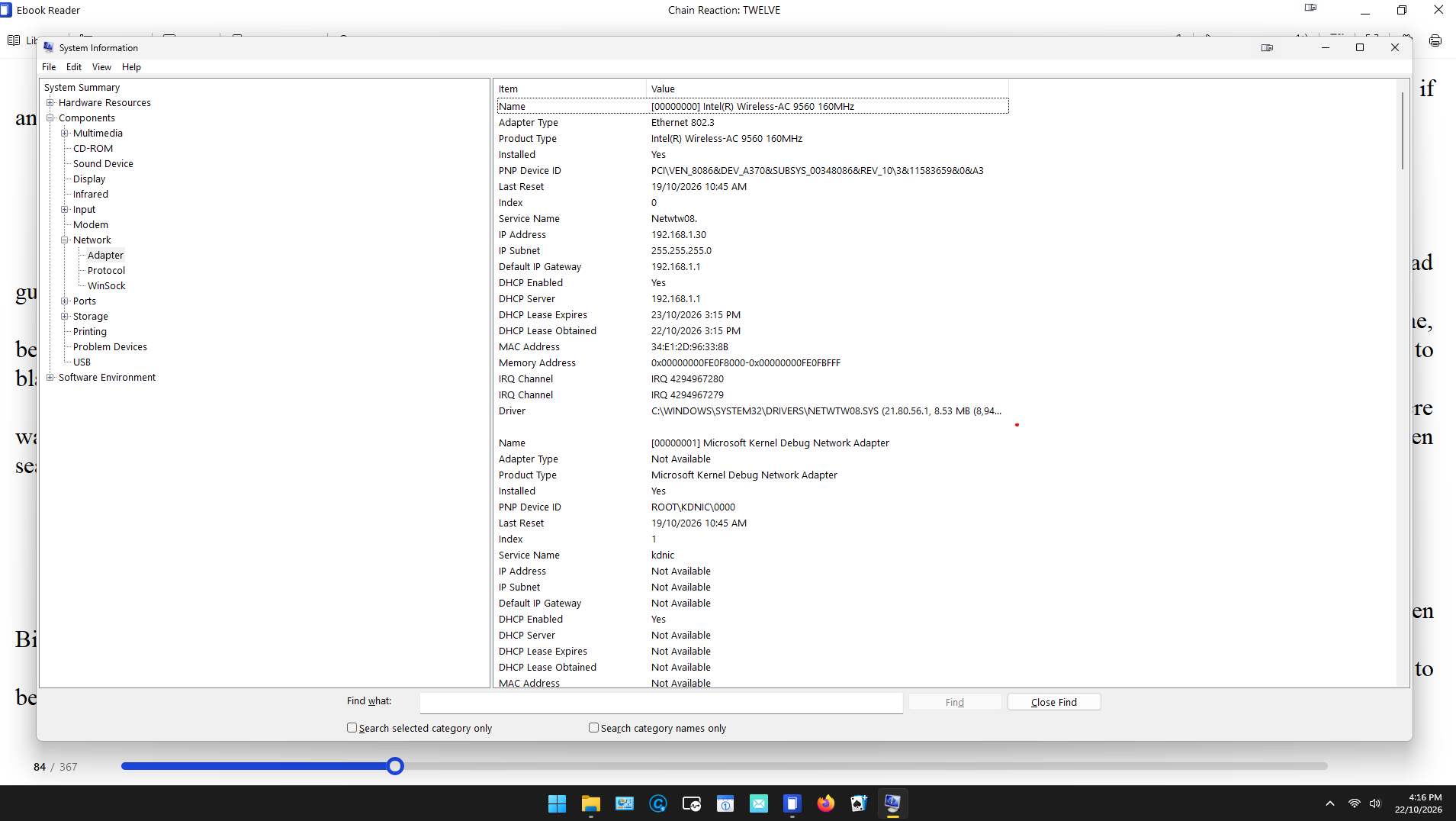Click the Value column header
This screenshot has height=821, width=1456.
pos(827,89)
